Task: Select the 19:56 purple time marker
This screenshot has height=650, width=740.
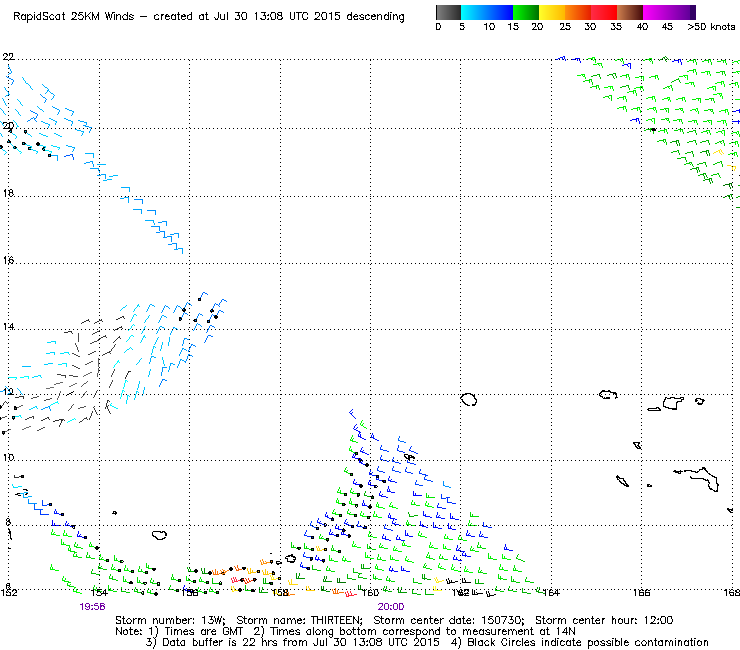Action: [92, 607]
